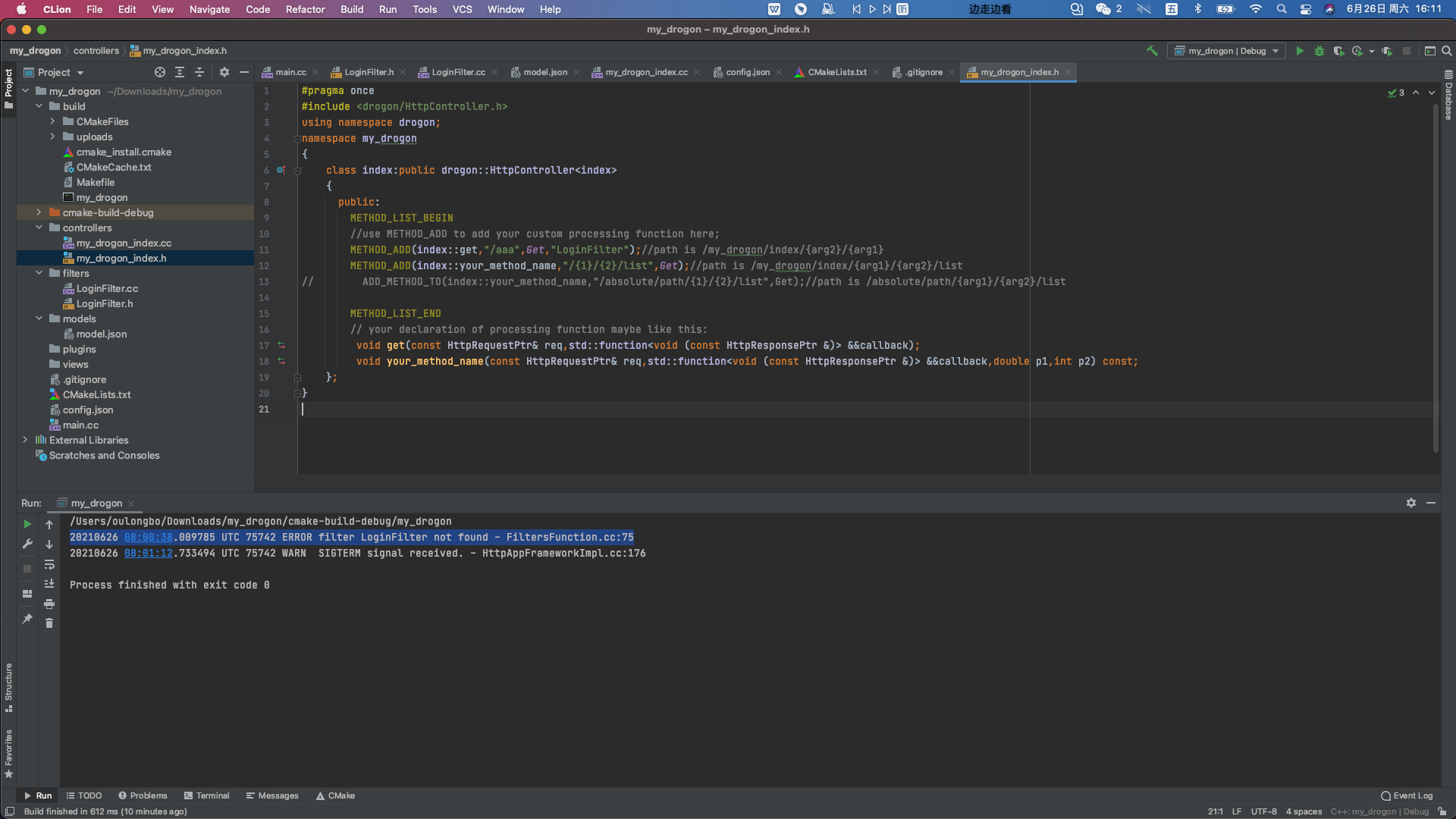Toggle soft-wrap in the Run console
Viewport: 1456px width, 819px height.
[49, 565]
